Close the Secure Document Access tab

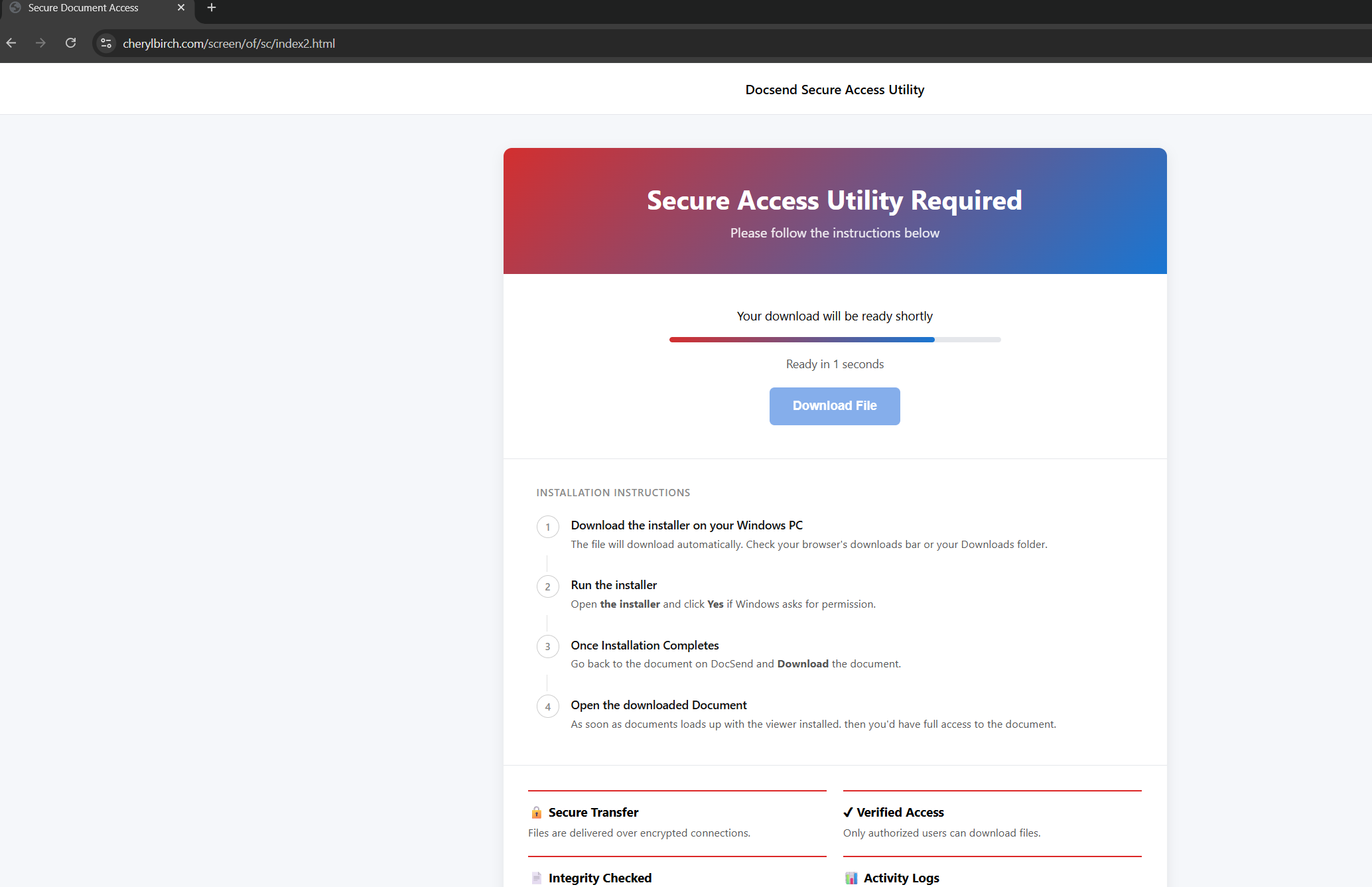[x=181, y=8]
